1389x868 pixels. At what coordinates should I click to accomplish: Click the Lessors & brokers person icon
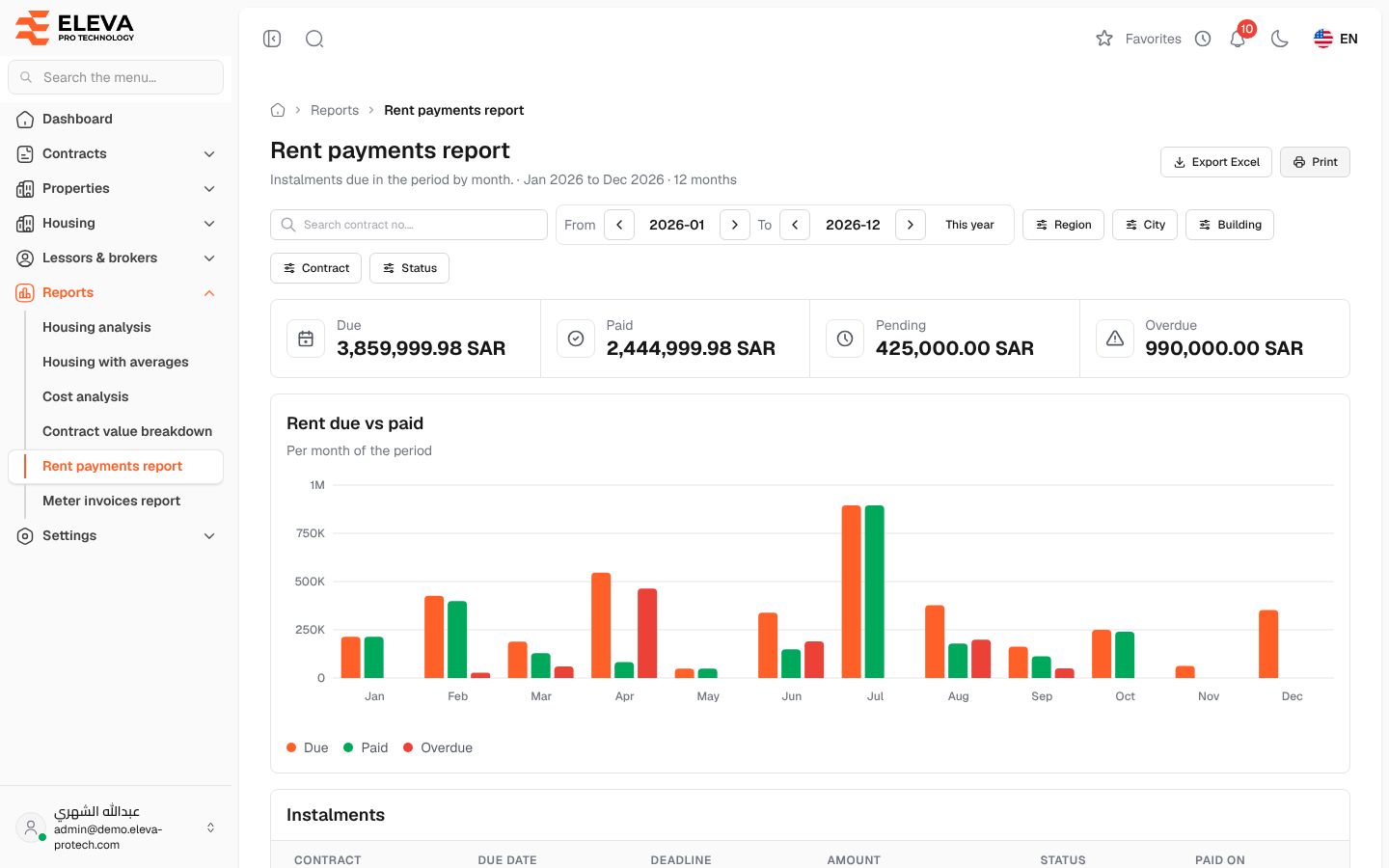pos(25,258)
